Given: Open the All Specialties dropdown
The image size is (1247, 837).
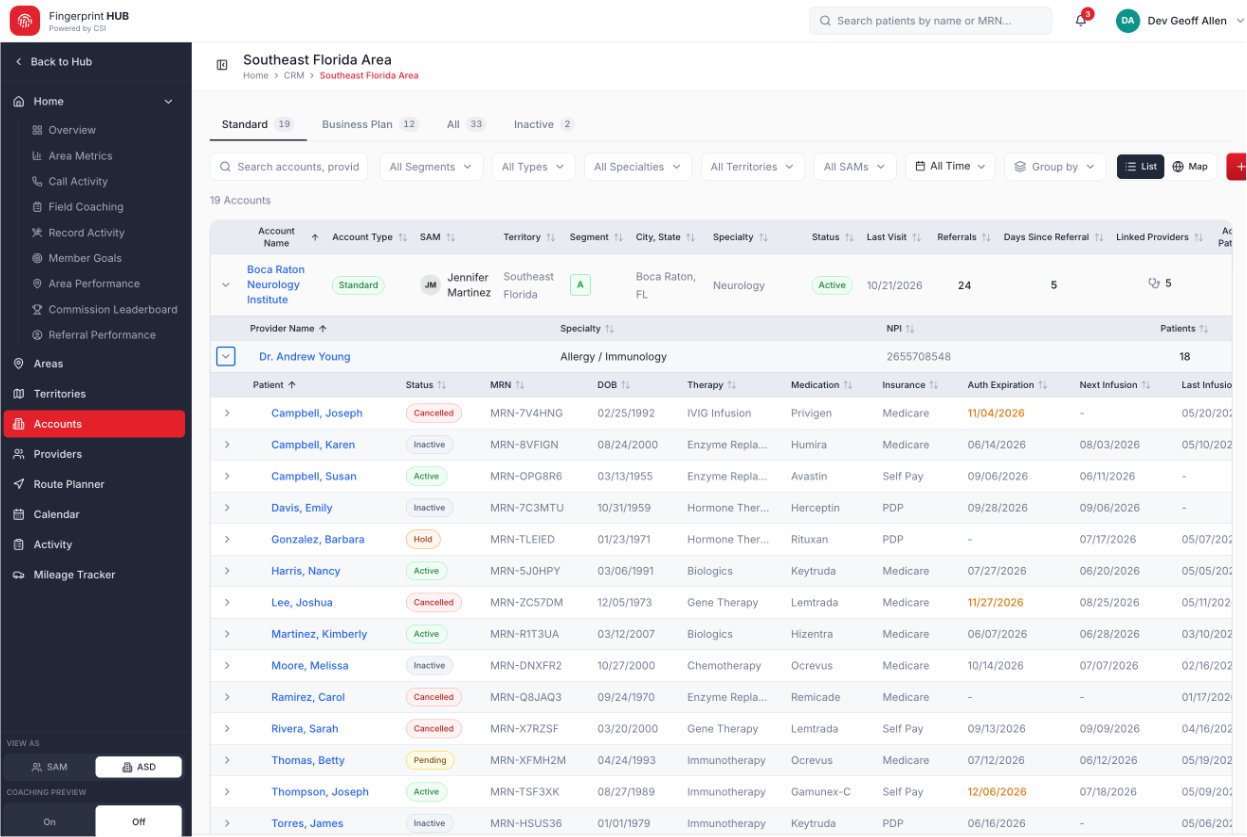Looking at the screenshot, I should point(638,167).
